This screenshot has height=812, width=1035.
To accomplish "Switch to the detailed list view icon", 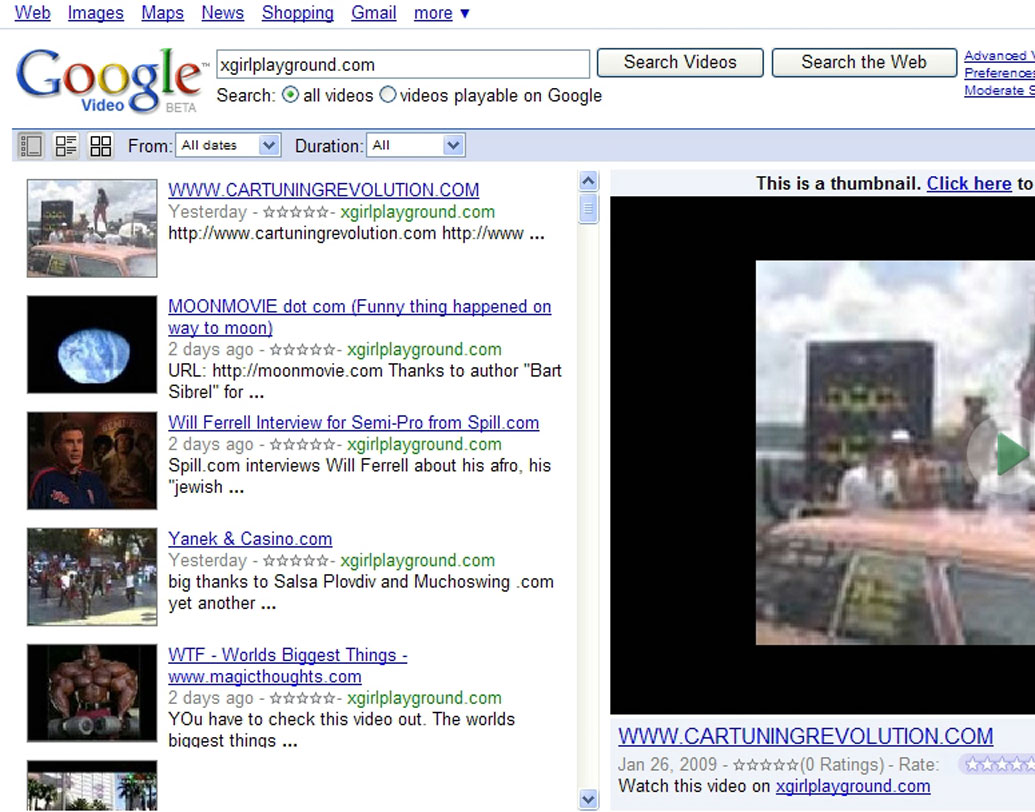I will click(66, 146).
